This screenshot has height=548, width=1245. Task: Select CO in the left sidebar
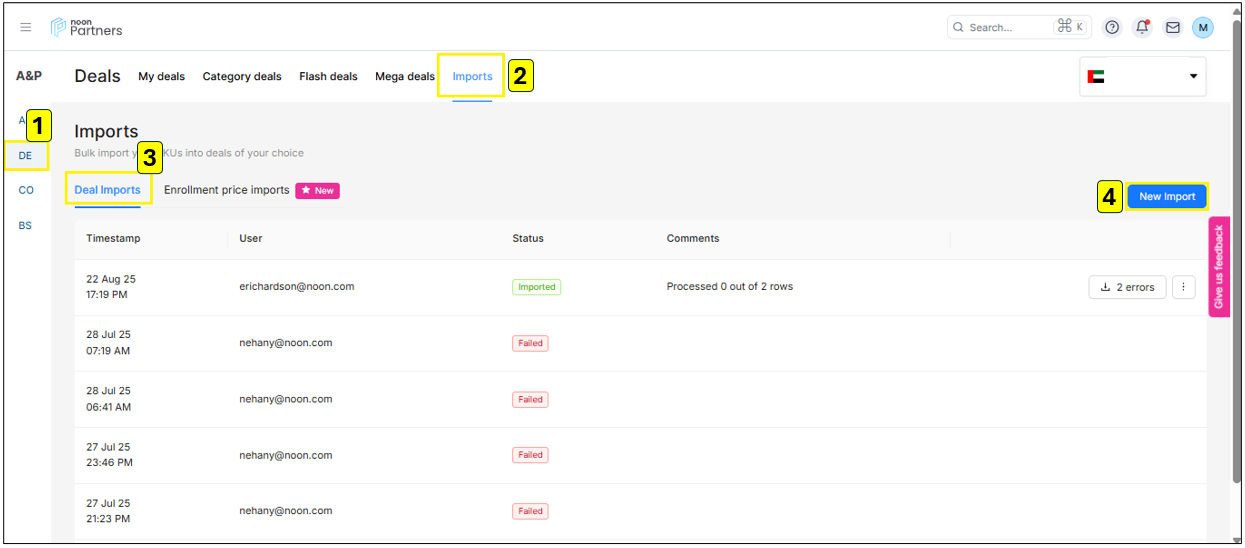click(26, 190)
